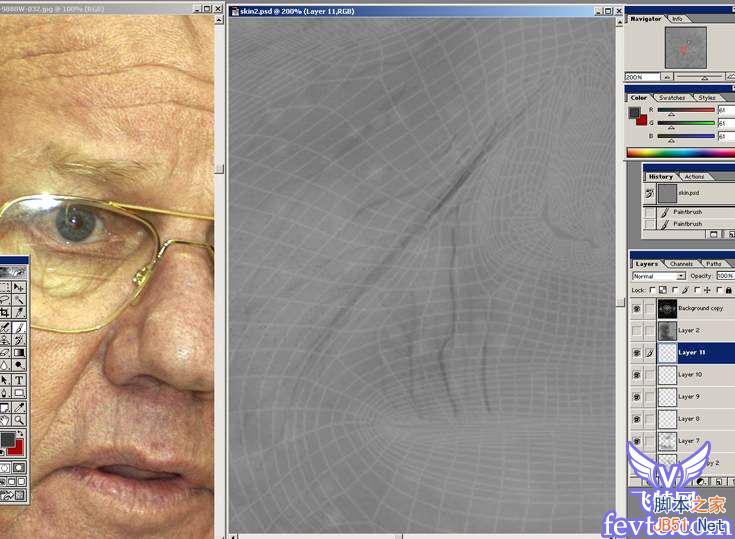Toggle visibility of Layer 11
735x539 pixels.
coord(637,353)
